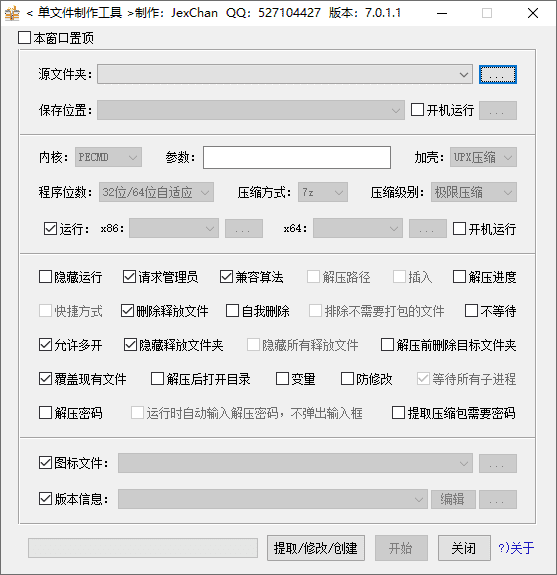Browse for 版本信息 file
The height and width of the screenshot is (575, 557).
tap(498, 499)
